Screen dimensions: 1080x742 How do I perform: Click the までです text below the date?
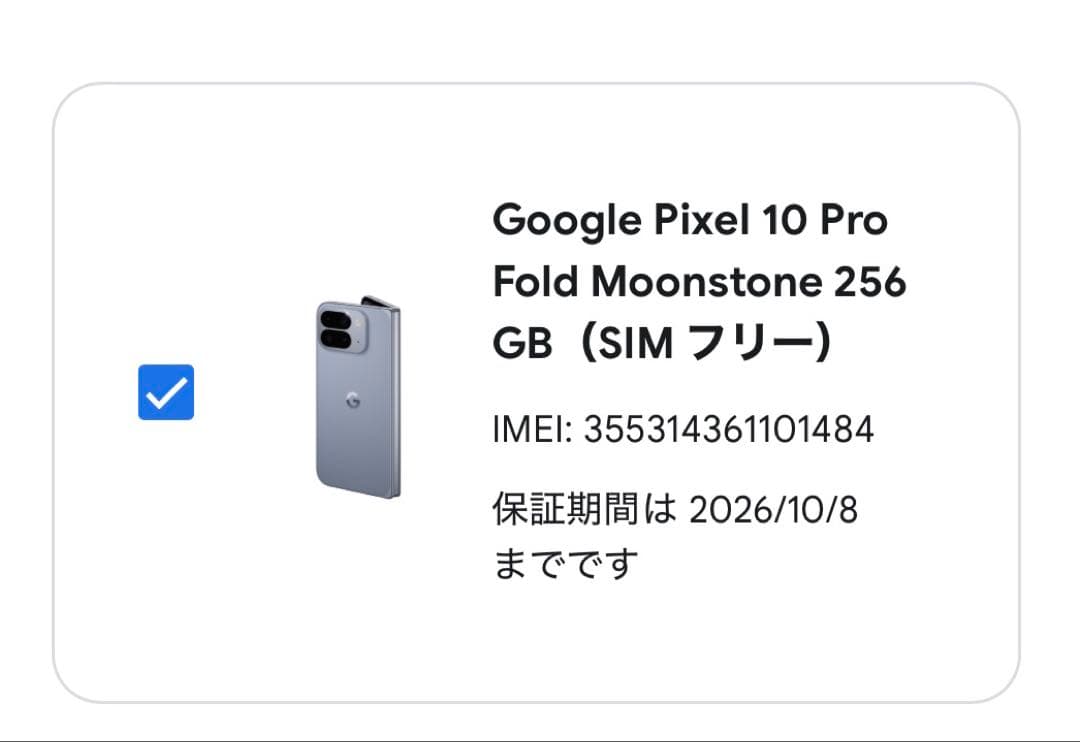[x=565, y=565]
